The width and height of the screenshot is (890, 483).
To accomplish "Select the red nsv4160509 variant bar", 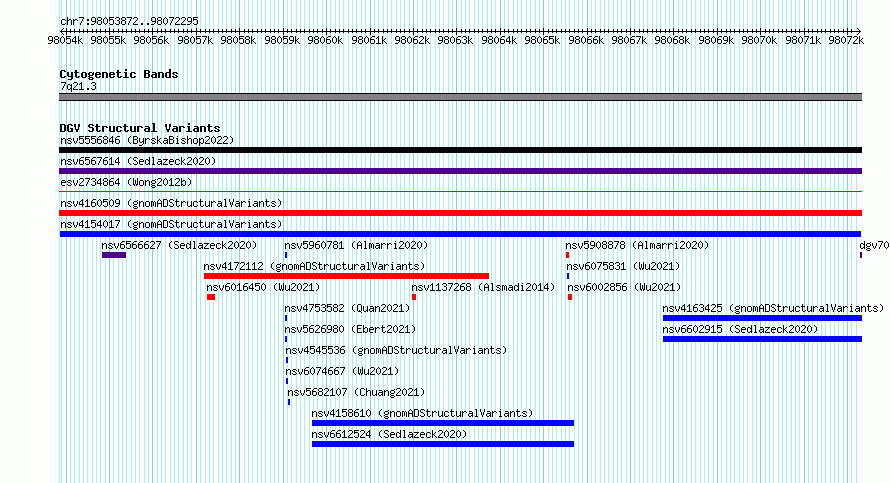I will click(460, 213).
